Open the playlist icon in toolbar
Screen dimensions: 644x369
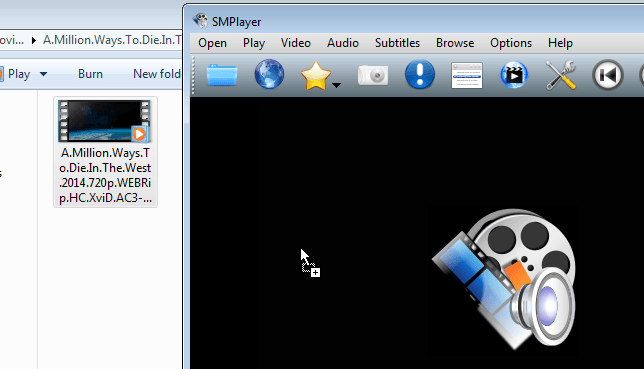(x=467, y=76)
